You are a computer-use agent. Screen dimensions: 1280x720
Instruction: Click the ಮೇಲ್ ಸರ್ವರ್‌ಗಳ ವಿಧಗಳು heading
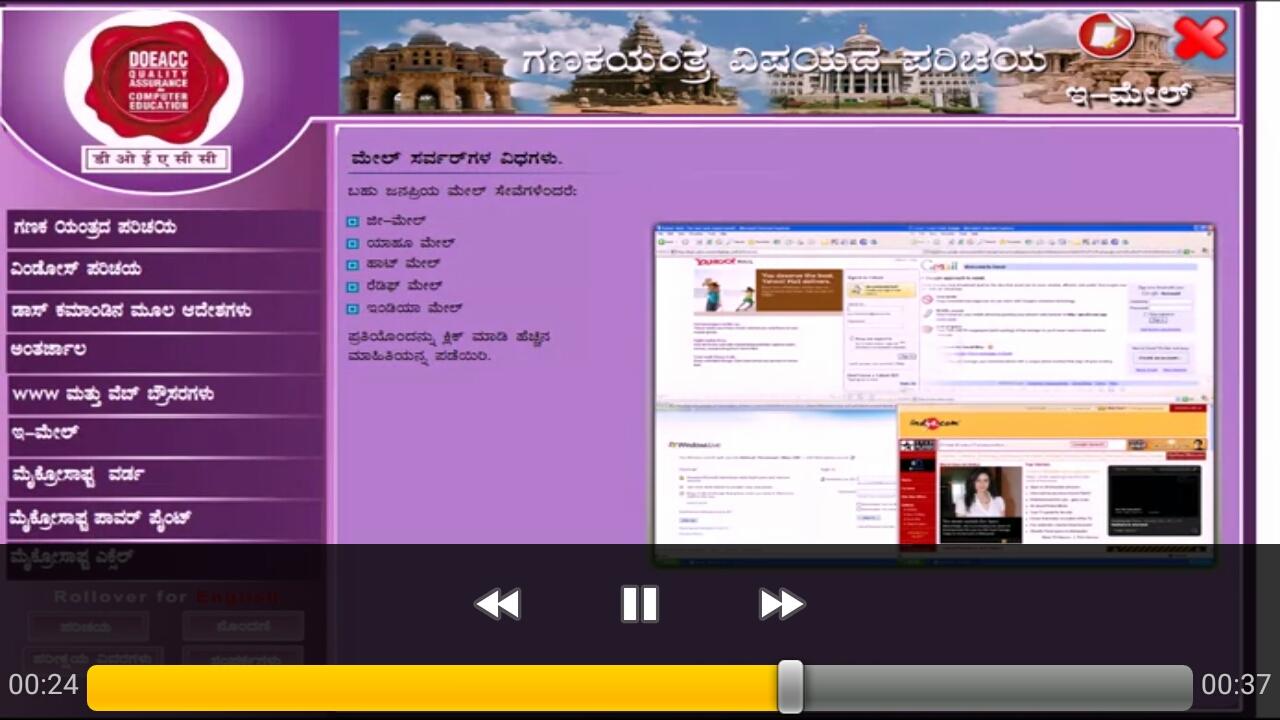click(x=456, y=159)
